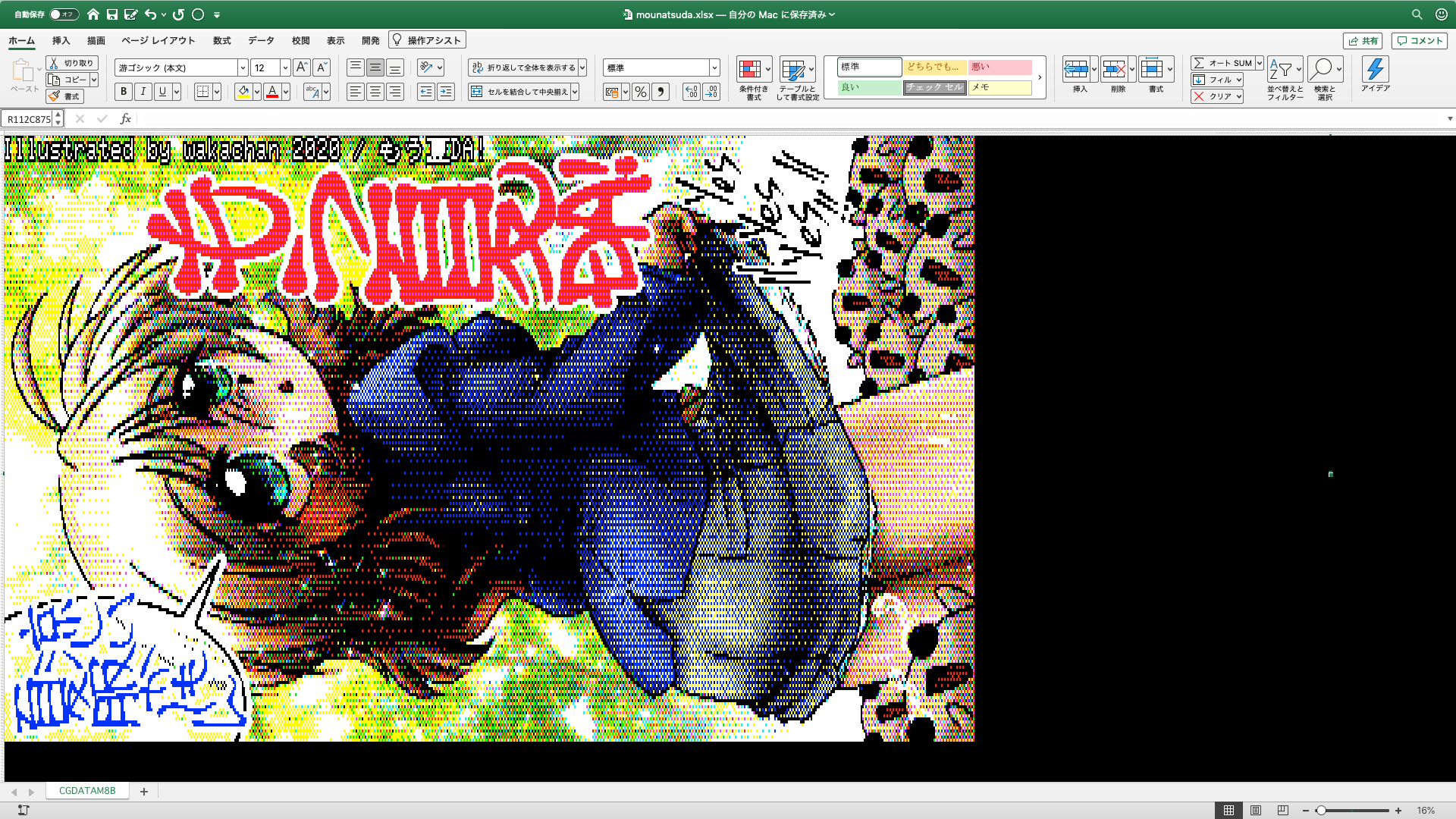Click the Undo arrow icon

(150, 14)
